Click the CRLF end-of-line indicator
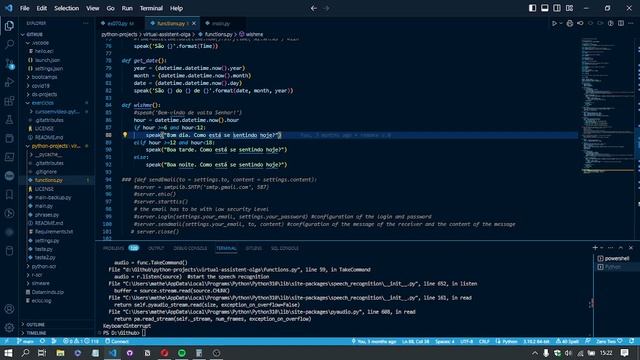This screenshot has height=360, width=640. (x=484, y=341)
